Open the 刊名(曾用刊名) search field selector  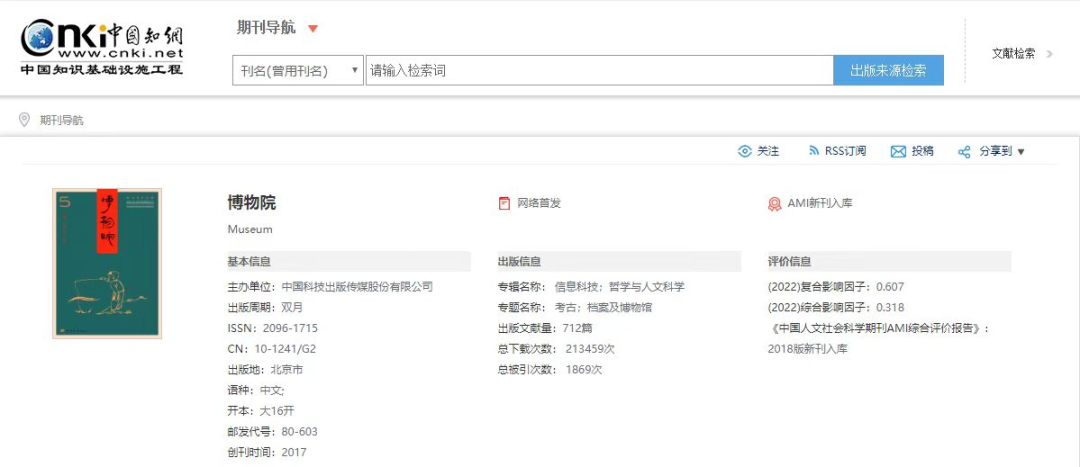coord(298,70)
